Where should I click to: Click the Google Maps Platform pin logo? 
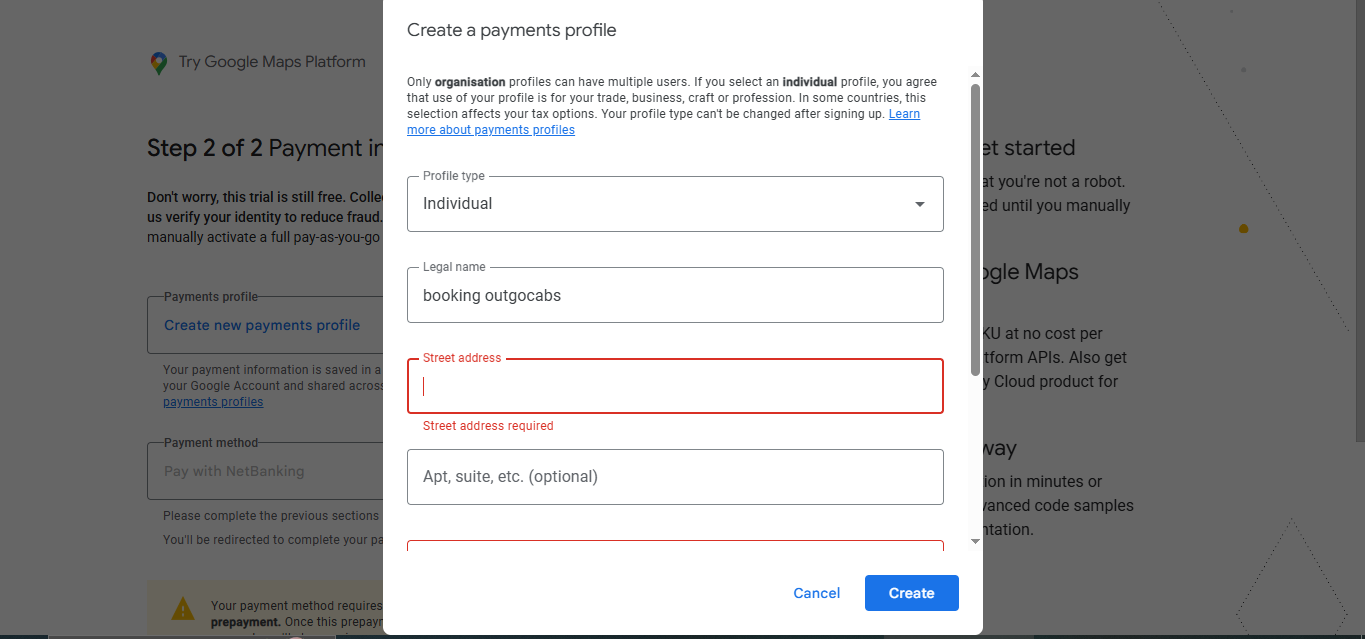click(158, 63)
